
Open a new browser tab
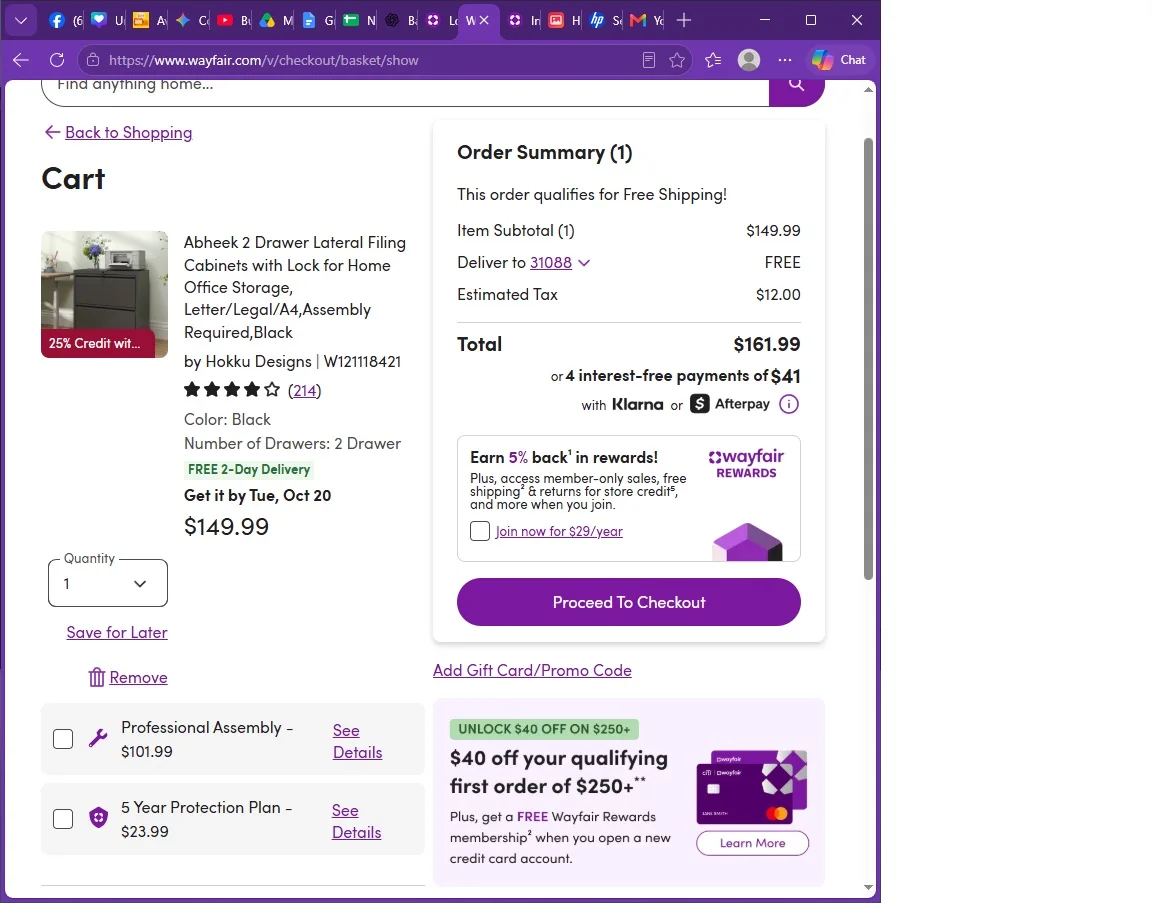coord(684,21)
